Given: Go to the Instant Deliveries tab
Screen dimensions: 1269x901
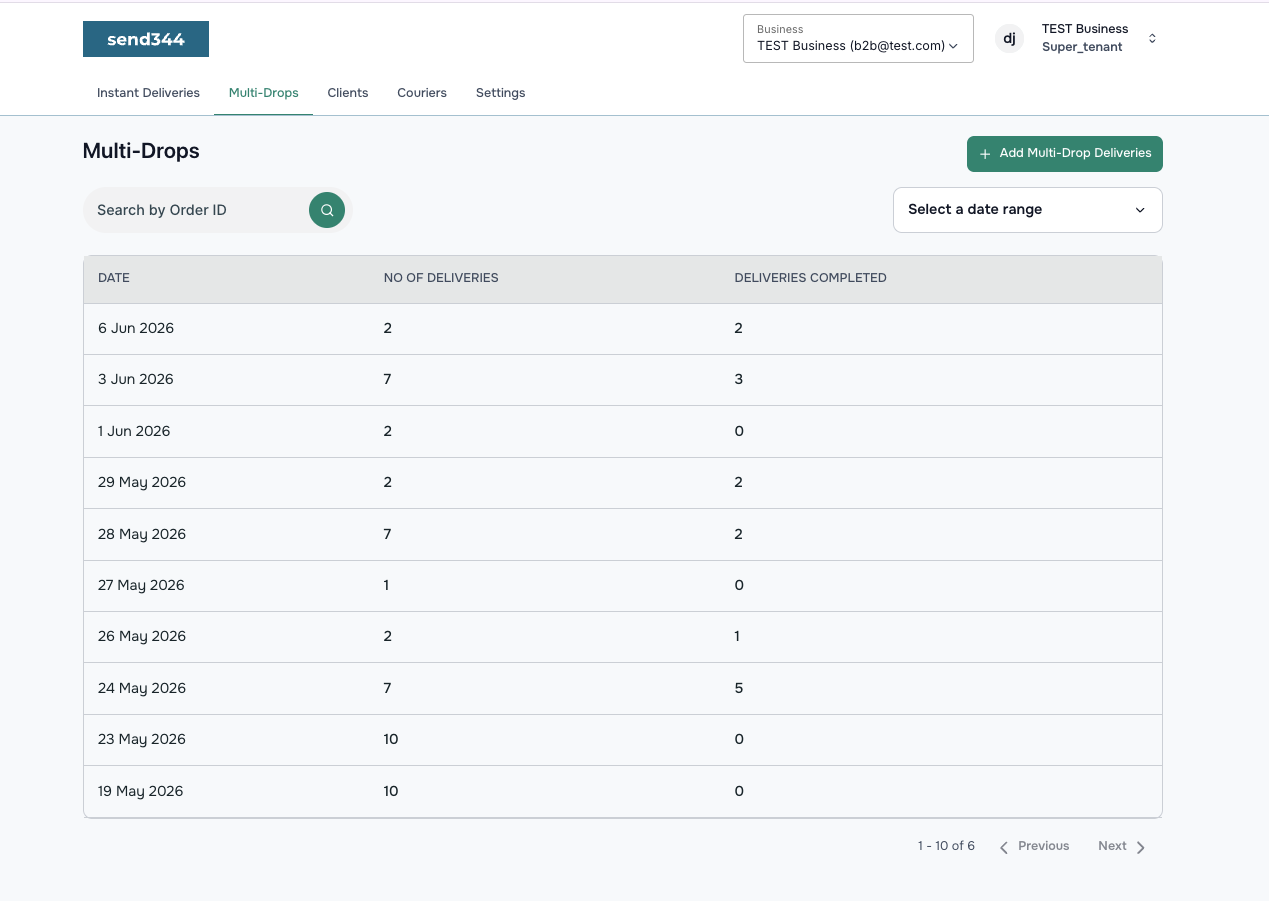Looking at the screenshot, I should tap(148, 93).
